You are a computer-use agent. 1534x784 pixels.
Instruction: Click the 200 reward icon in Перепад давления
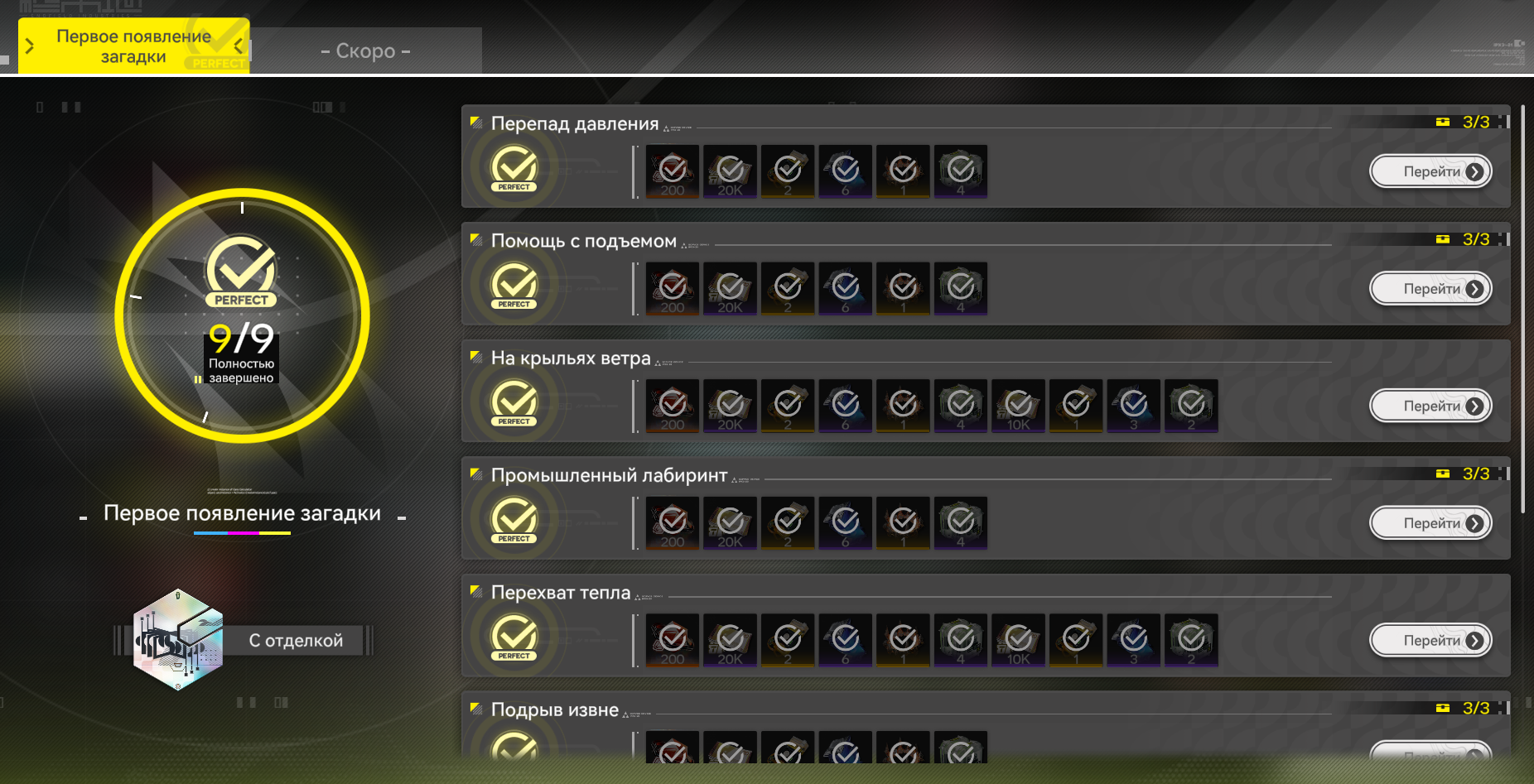point(673,171)
